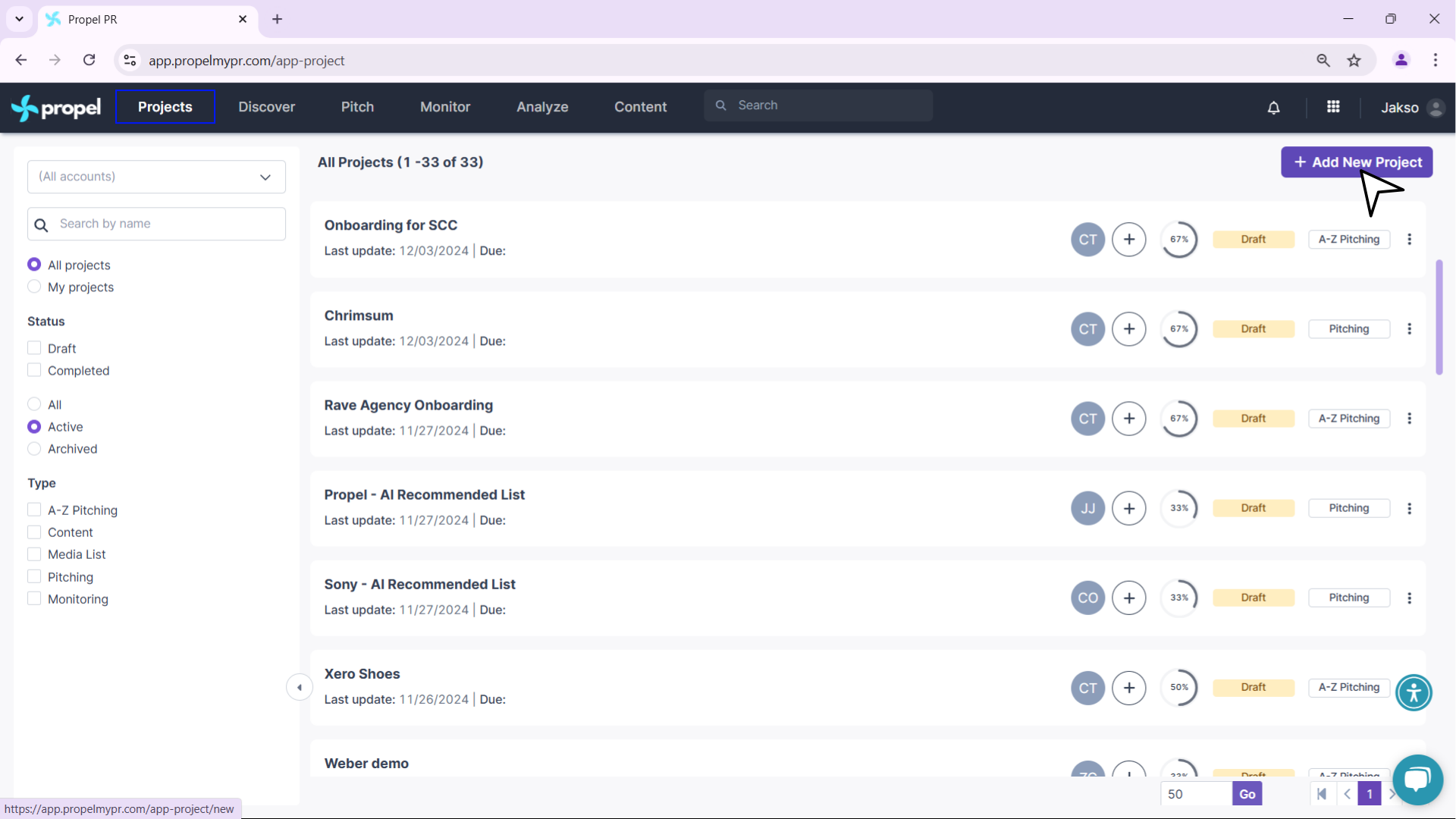Open the Discover tab
The width and height of the screenshot is (1456, 819).
coord(266,107)
